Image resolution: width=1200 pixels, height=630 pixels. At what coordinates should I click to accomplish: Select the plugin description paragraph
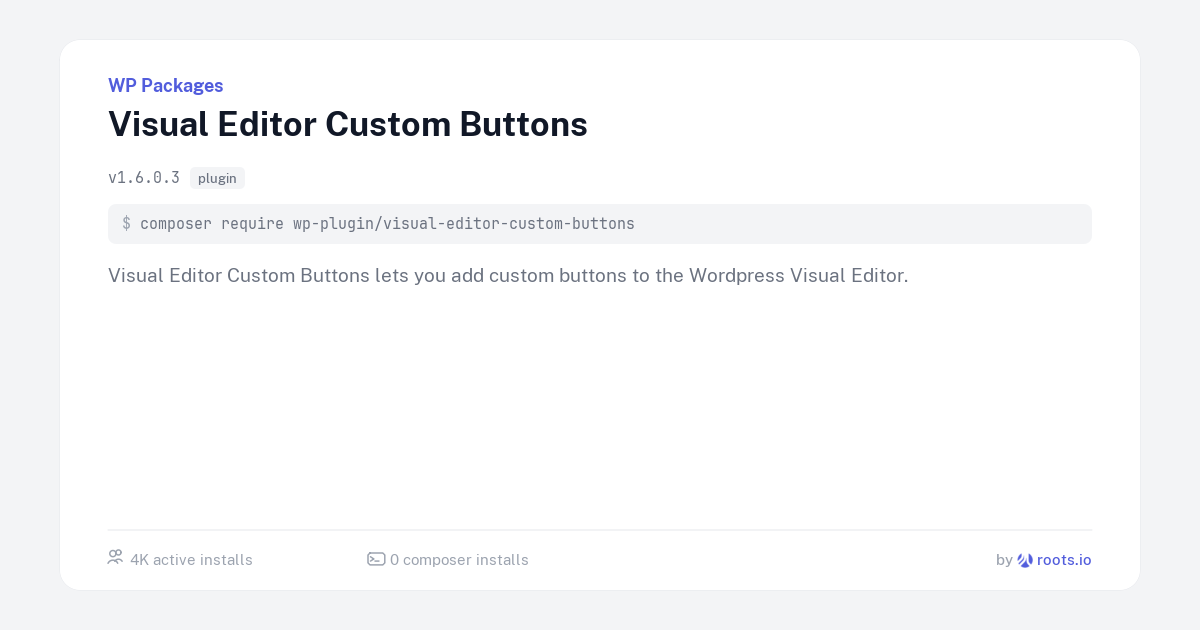508,275
